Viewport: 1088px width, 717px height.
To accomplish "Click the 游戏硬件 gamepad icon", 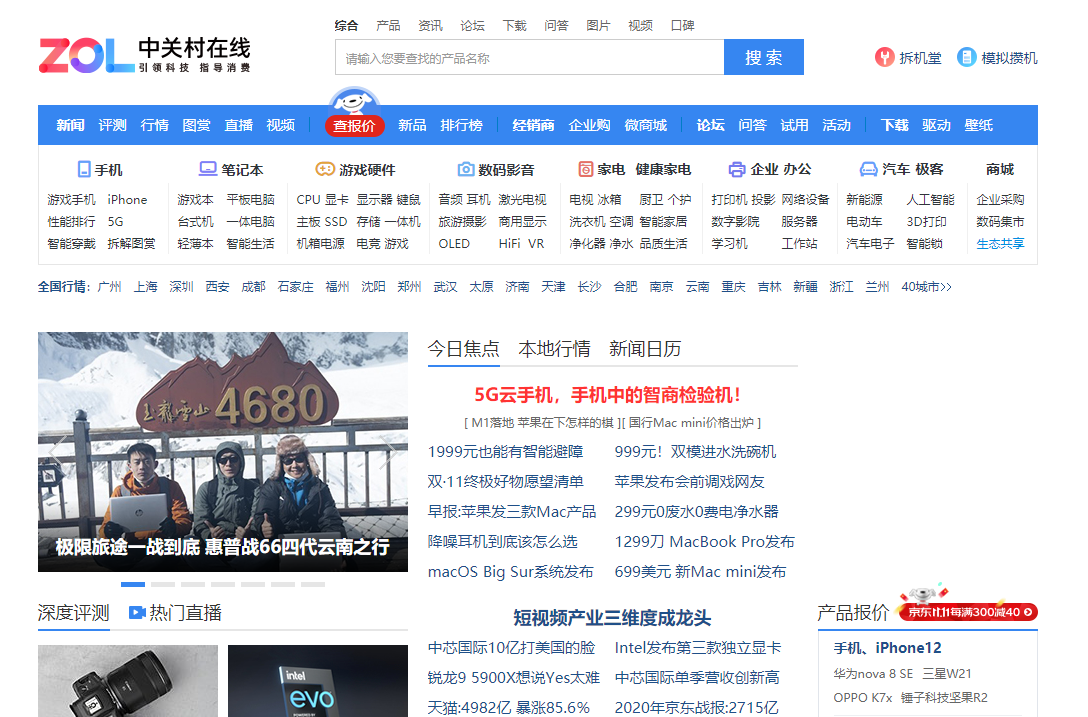I will coord(325,169).
